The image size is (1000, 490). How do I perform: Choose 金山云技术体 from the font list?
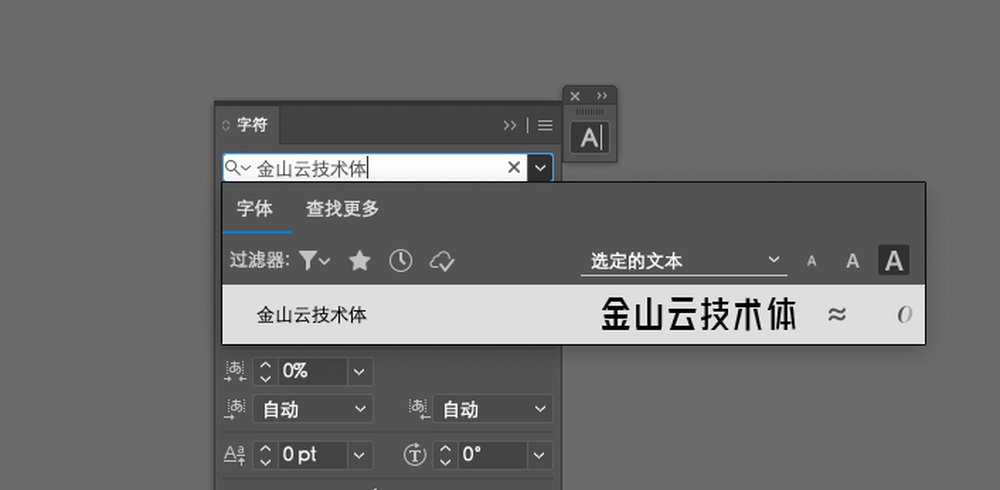[573, 315]
